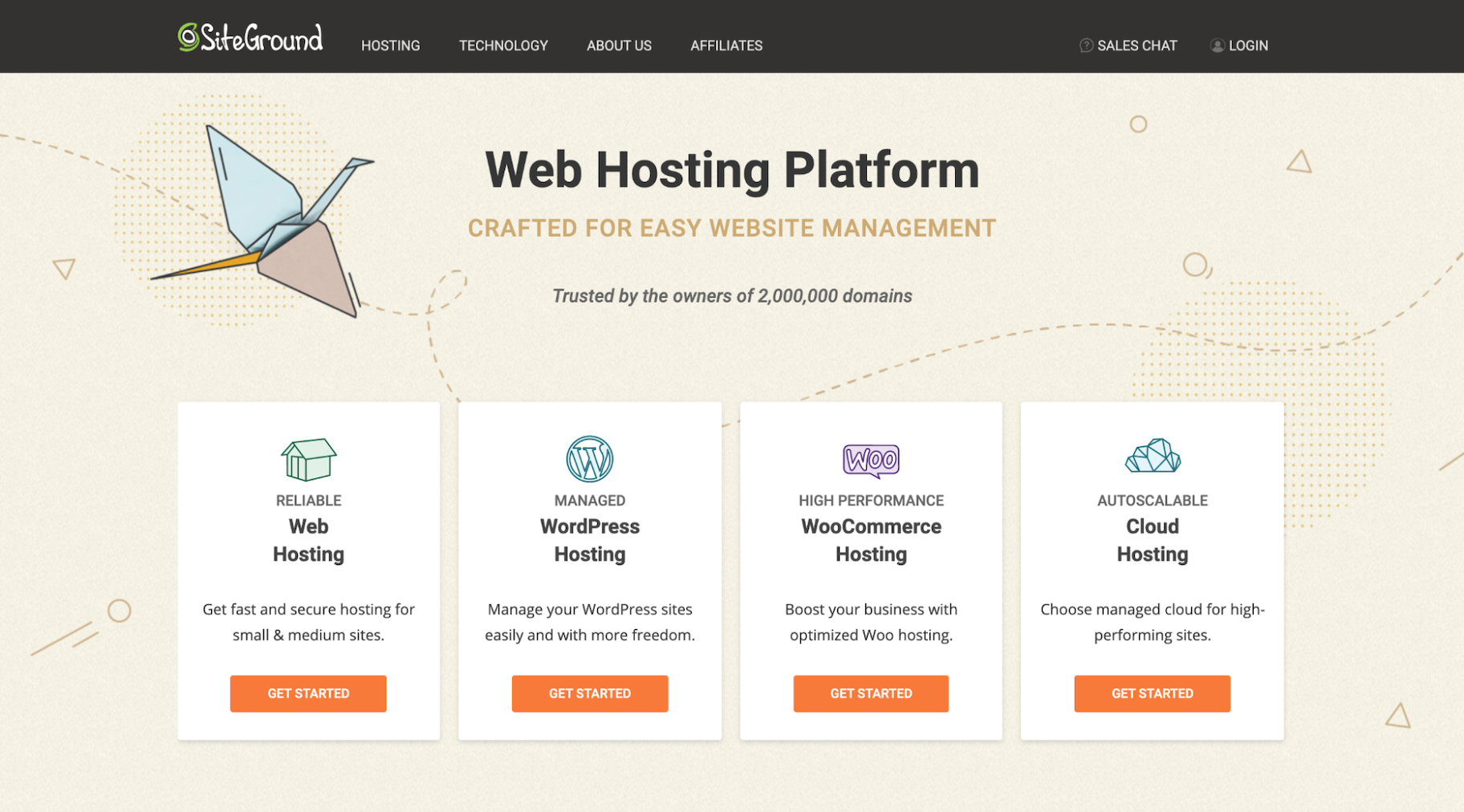Get started with Reliable Web Hosting

308,693
